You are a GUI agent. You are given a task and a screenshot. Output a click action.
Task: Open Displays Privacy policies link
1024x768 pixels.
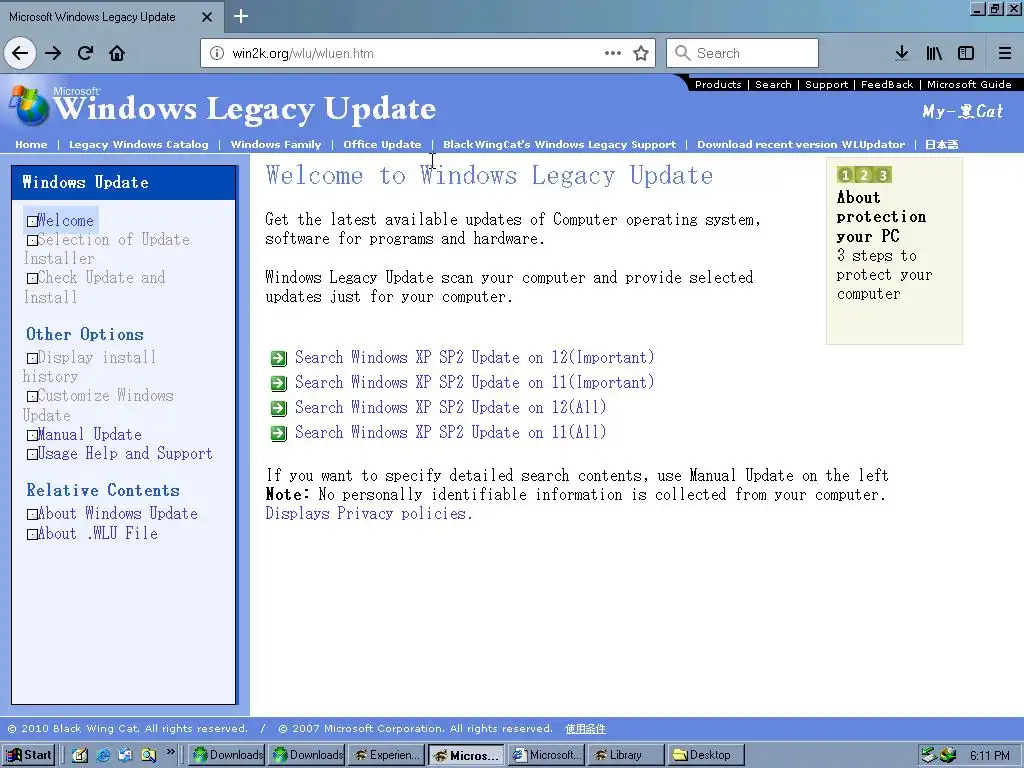[369, 514]
